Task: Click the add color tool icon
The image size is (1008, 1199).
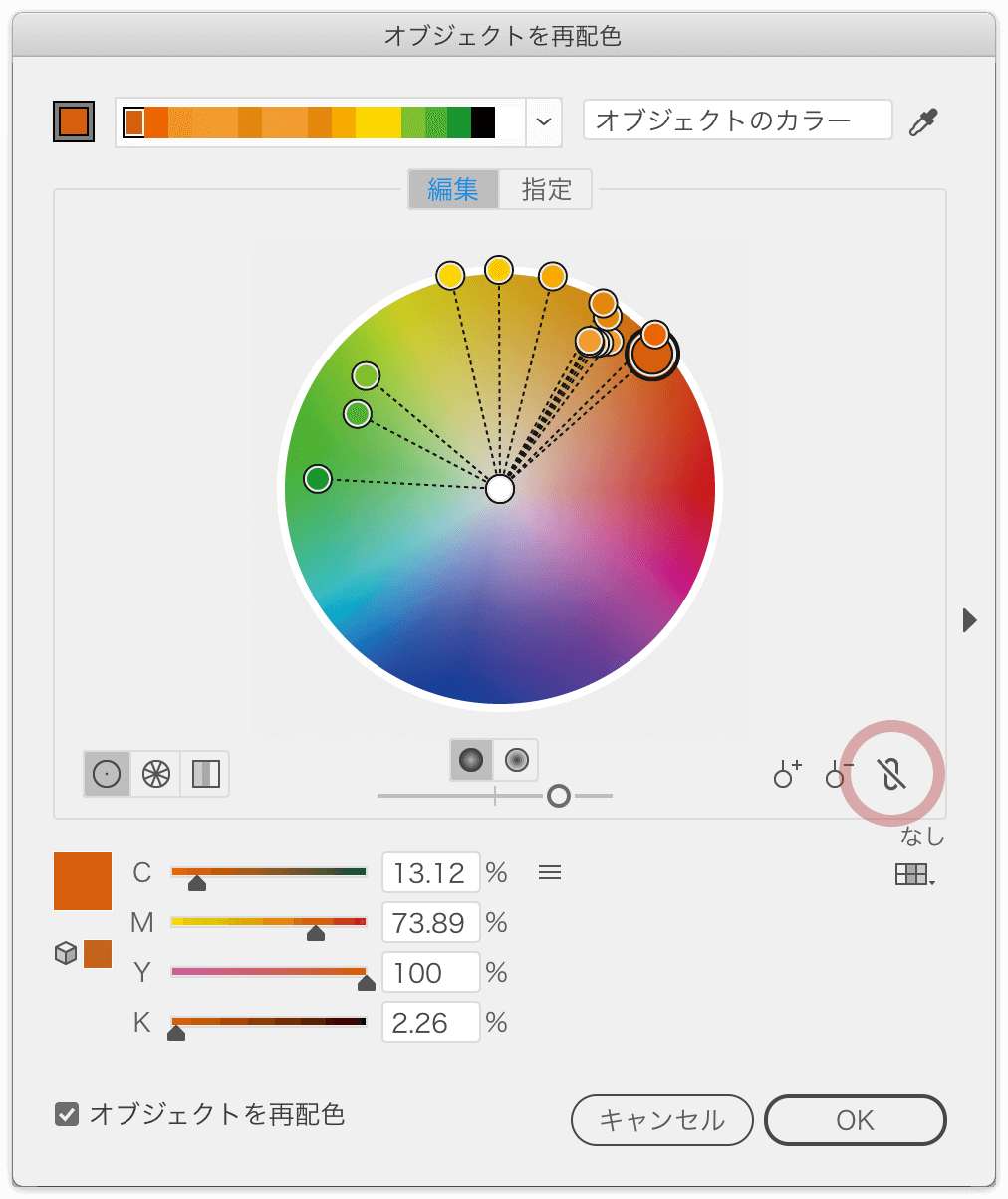Action: (788, 774)
